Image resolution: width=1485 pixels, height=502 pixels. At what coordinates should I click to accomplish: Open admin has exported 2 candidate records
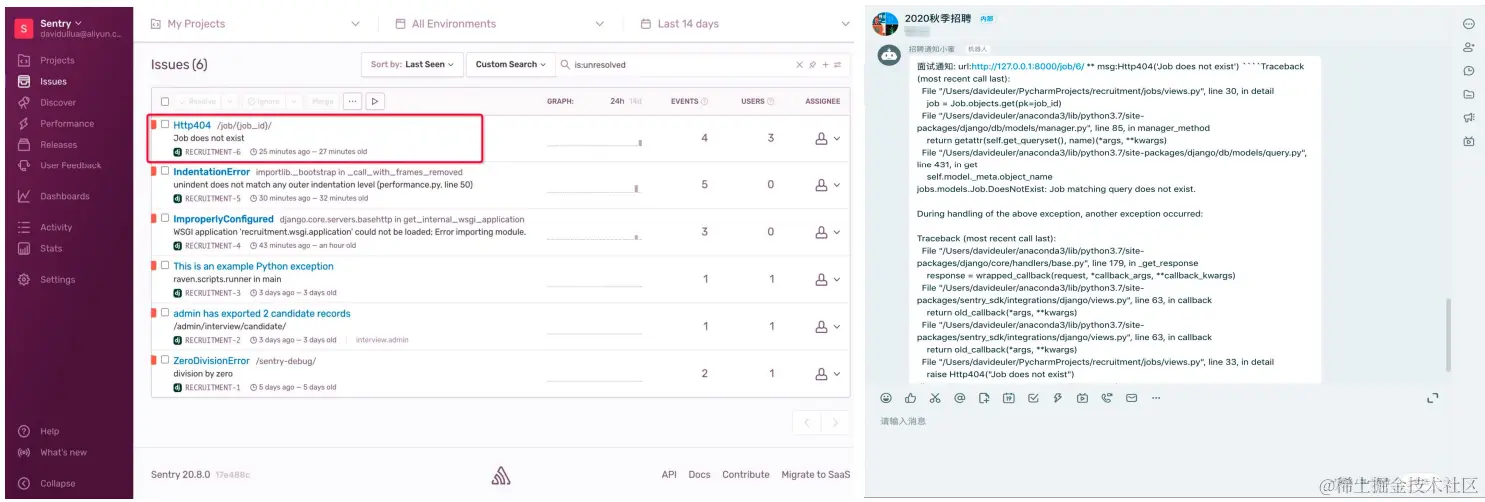262,313
